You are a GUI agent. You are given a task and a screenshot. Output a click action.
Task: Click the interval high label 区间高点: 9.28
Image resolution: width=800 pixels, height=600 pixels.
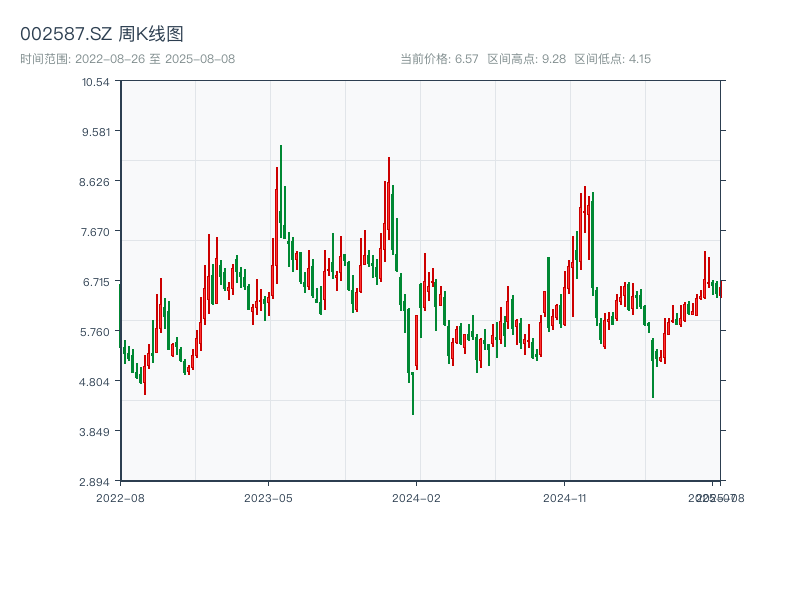527,59
